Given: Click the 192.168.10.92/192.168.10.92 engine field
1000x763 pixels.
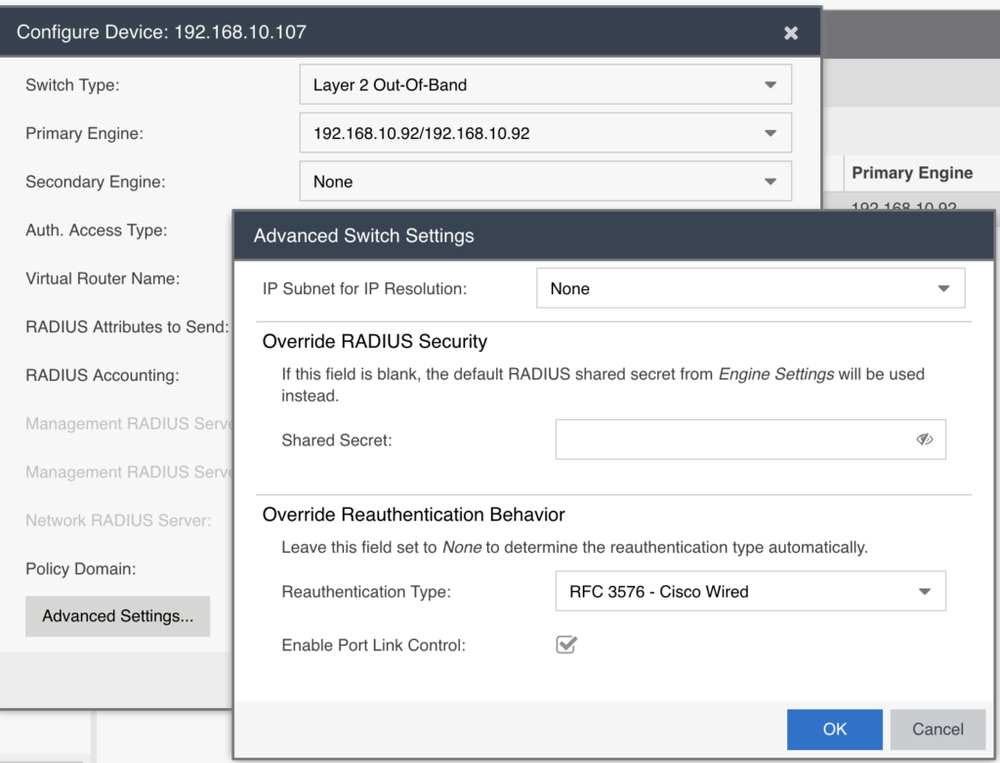Looking at the screenshot, I should (x=545, y=133).
